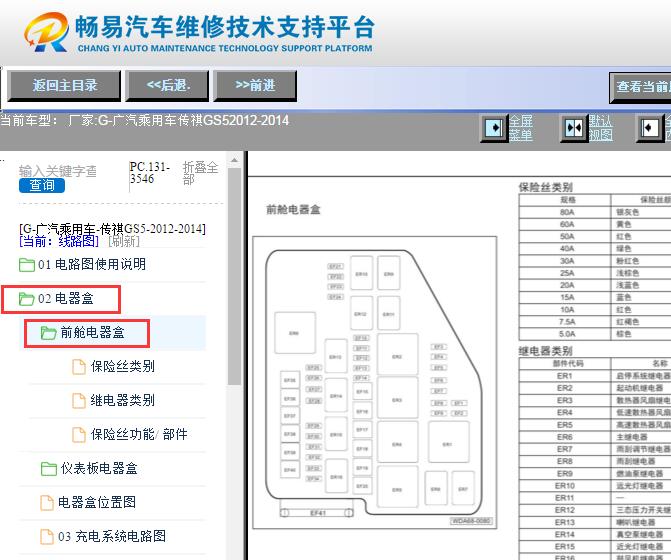Open 03 充电系统电路图 item
The image size is (671, 560).
[x=112, y=536]
